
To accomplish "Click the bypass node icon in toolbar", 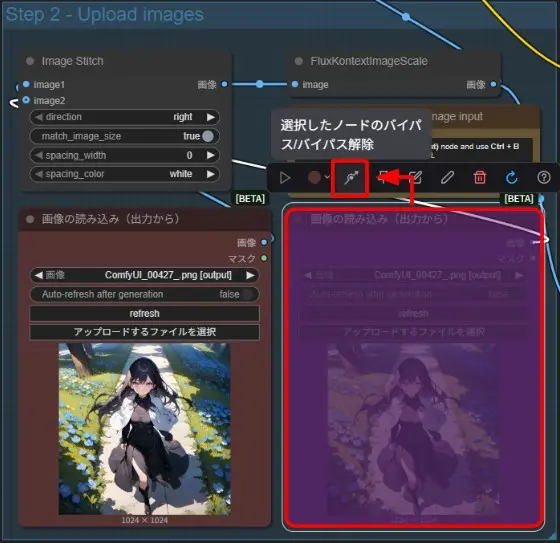I will coord(351,177).
